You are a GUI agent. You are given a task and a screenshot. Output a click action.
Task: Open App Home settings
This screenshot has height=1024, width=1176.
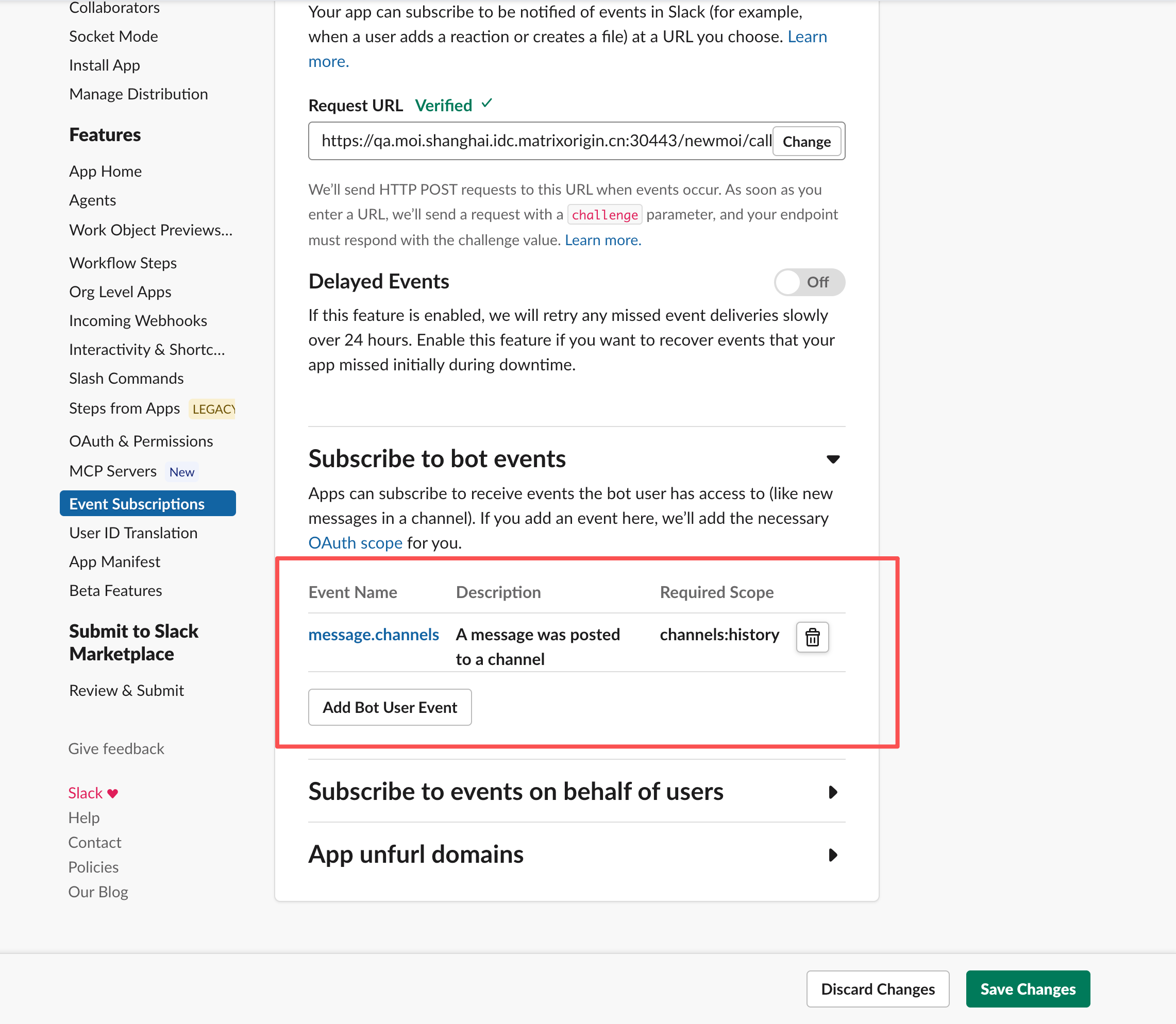click(105, 171)
